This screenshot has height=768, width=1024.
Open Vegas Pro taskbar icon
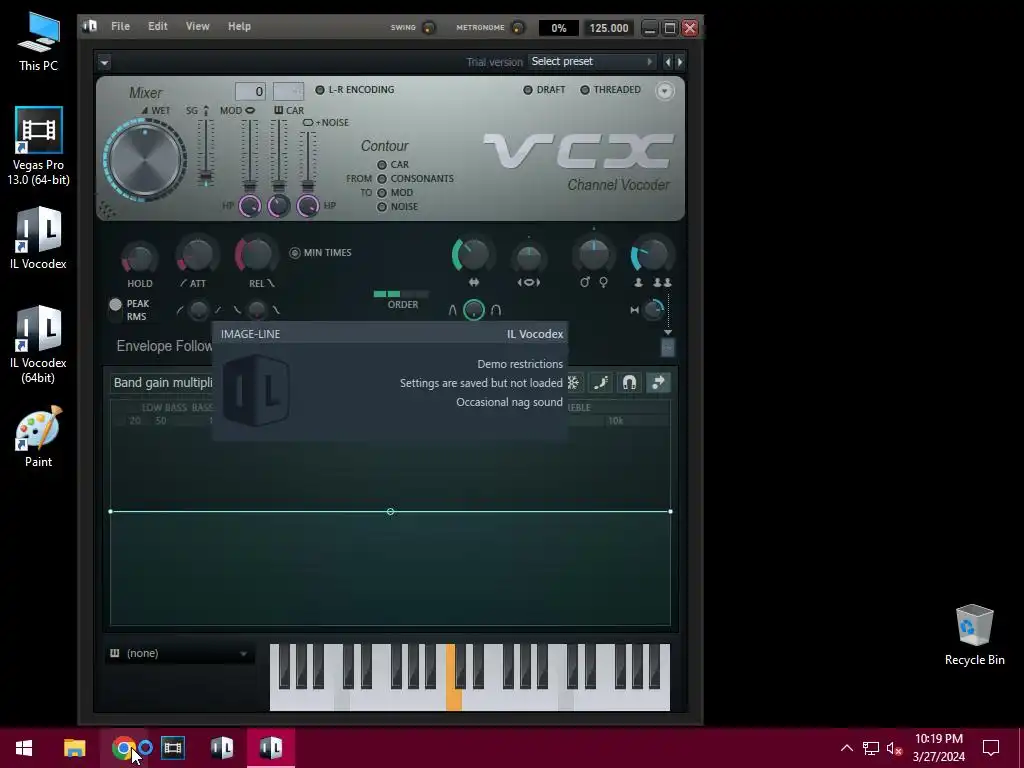pyautogui.click(x=172, y=748)
